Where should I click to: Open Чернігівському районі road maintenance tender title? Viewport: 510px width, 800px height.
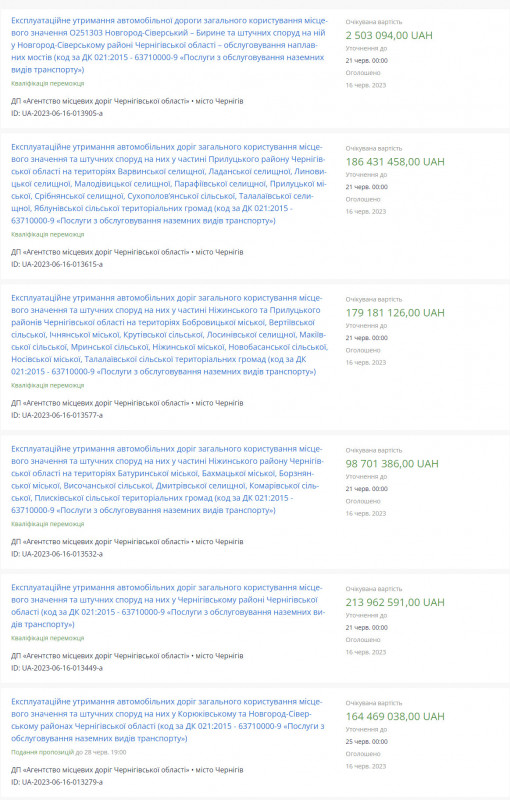168,606
